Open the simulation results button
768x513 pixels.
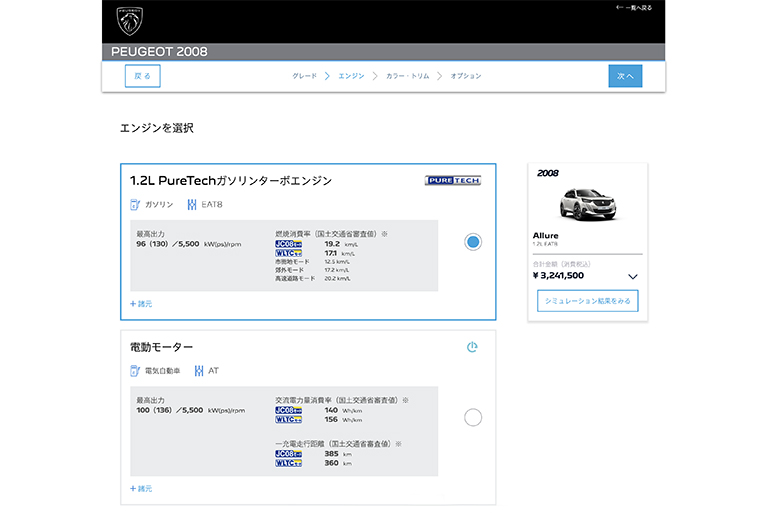pyautogui.click(x=587, y=301)
